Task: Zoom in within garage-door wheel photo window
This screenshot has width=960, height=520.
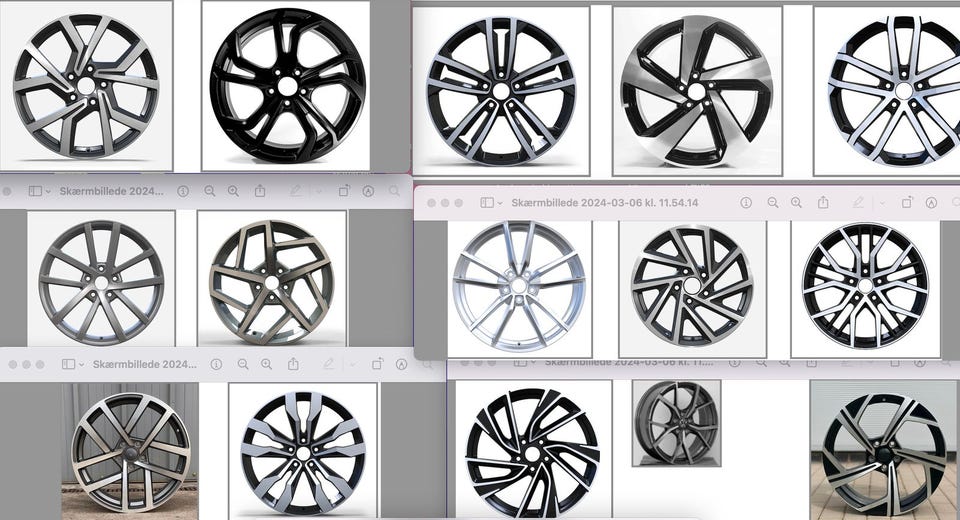Action: tap(266, 364)
